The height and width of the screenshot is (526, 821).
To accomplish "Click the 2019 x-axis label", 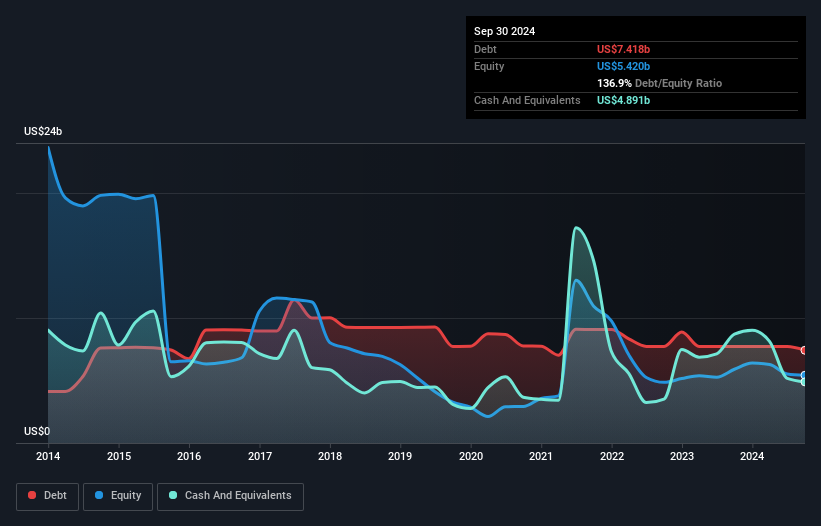I will click(400, 456).
